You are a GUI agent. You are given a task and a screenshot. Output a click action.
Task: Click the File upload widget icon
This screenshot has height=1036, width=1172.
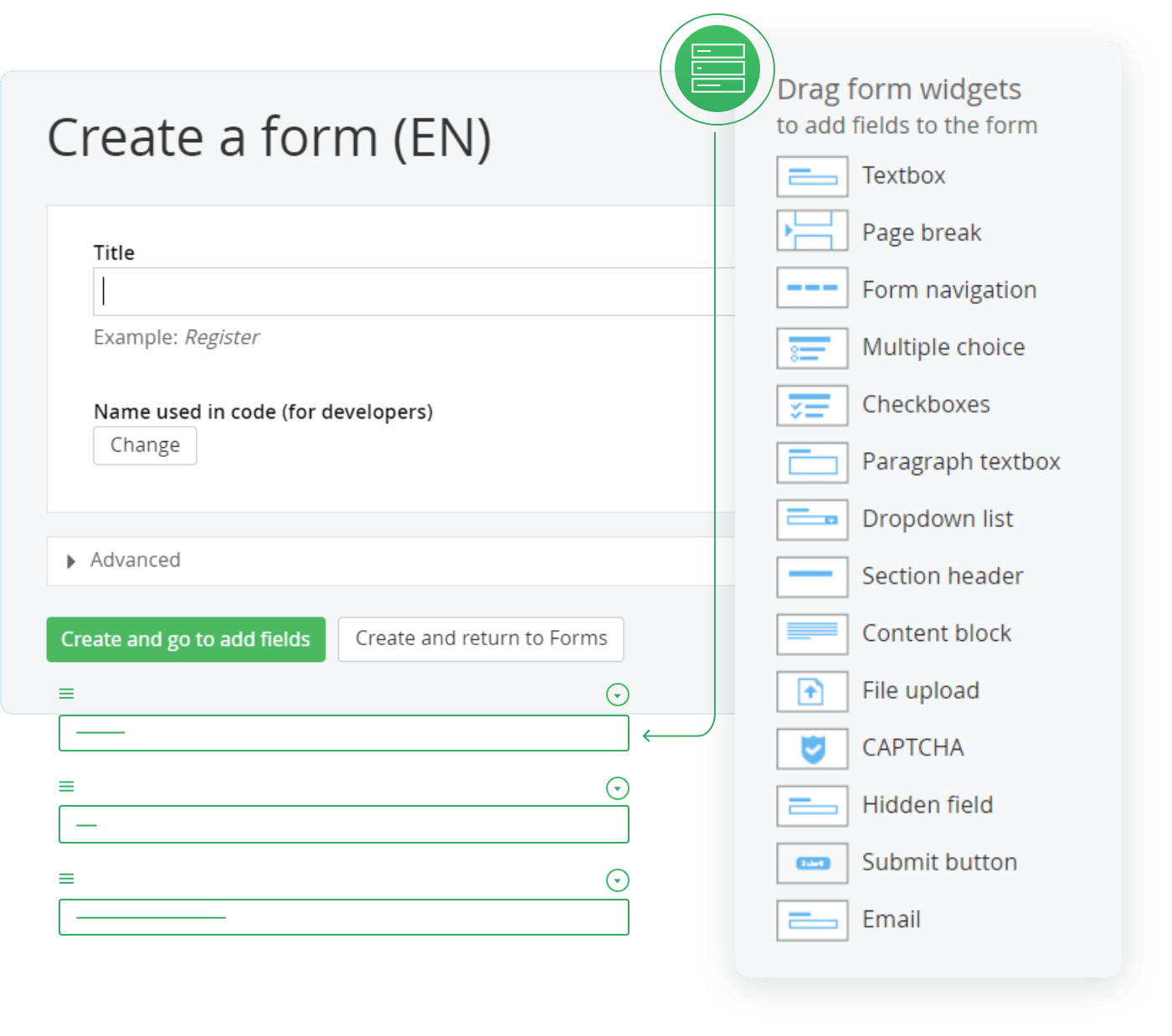(x=812, y=691)
